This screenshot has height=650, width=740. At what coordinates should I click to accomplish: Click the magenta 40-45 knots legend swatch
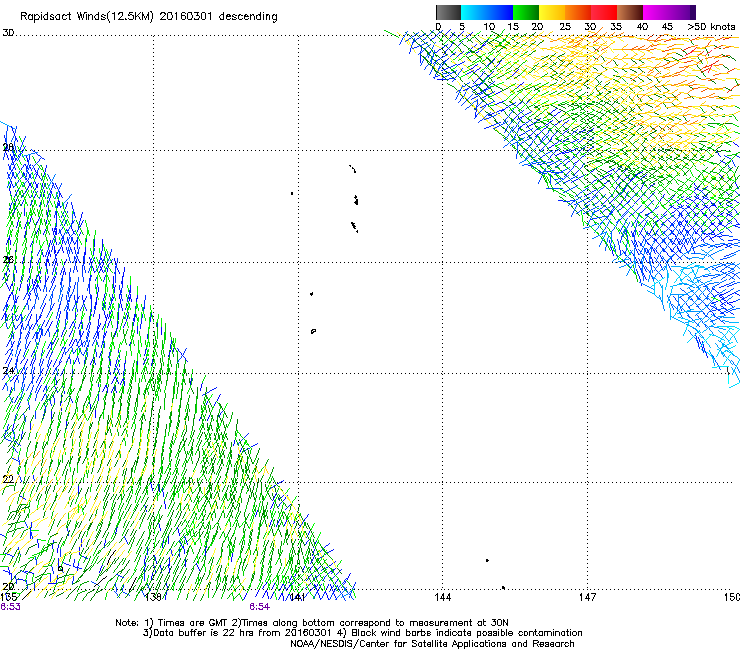(656, 12)
